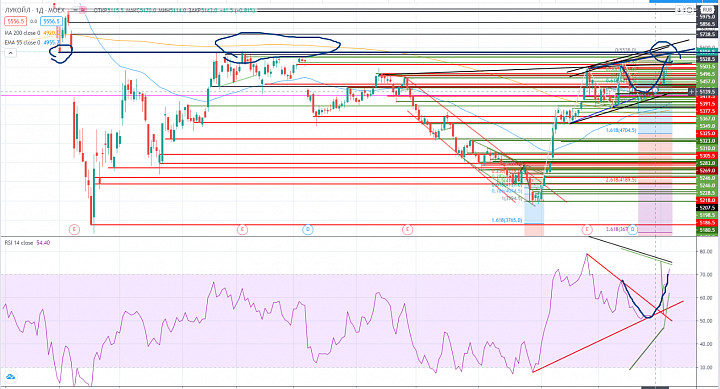Click the dark green price label 5283.0
Screen dimensions: 720x389
707,163
